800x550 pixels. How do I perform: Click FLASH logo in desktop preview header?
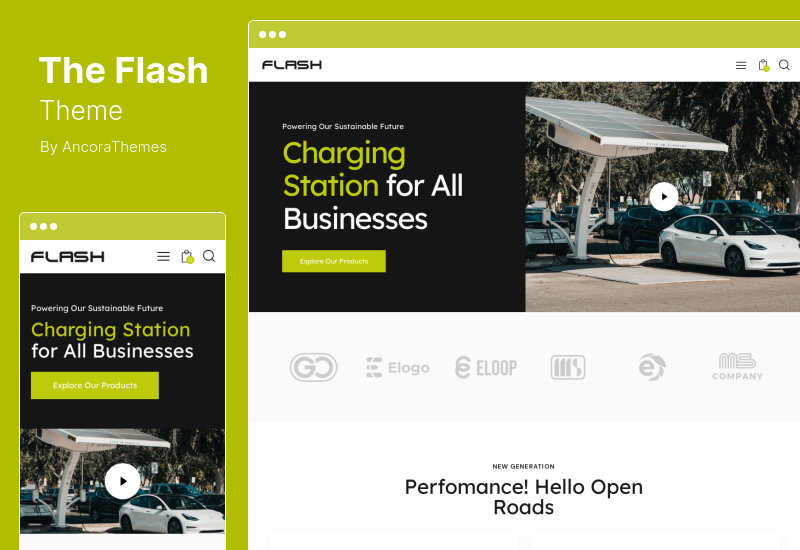292,65
